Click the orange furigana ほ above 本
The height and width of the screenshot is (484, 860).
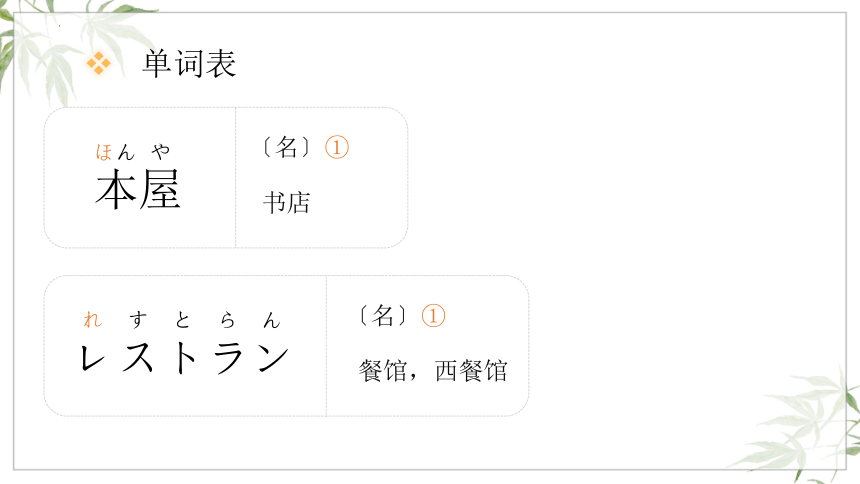(x=104, y=151)
